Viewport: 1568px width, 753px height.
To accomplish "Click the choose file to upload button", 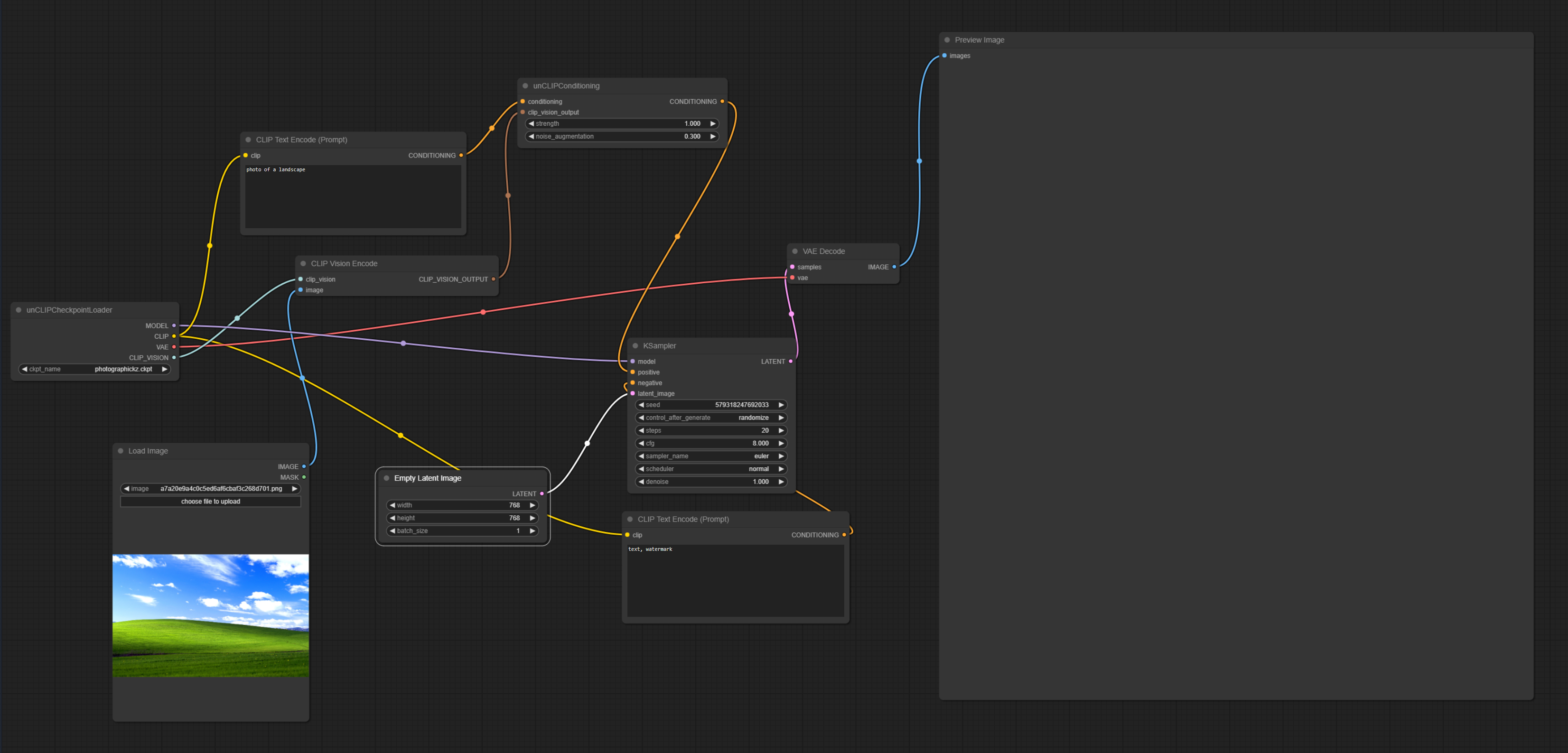I will (211, 502).
